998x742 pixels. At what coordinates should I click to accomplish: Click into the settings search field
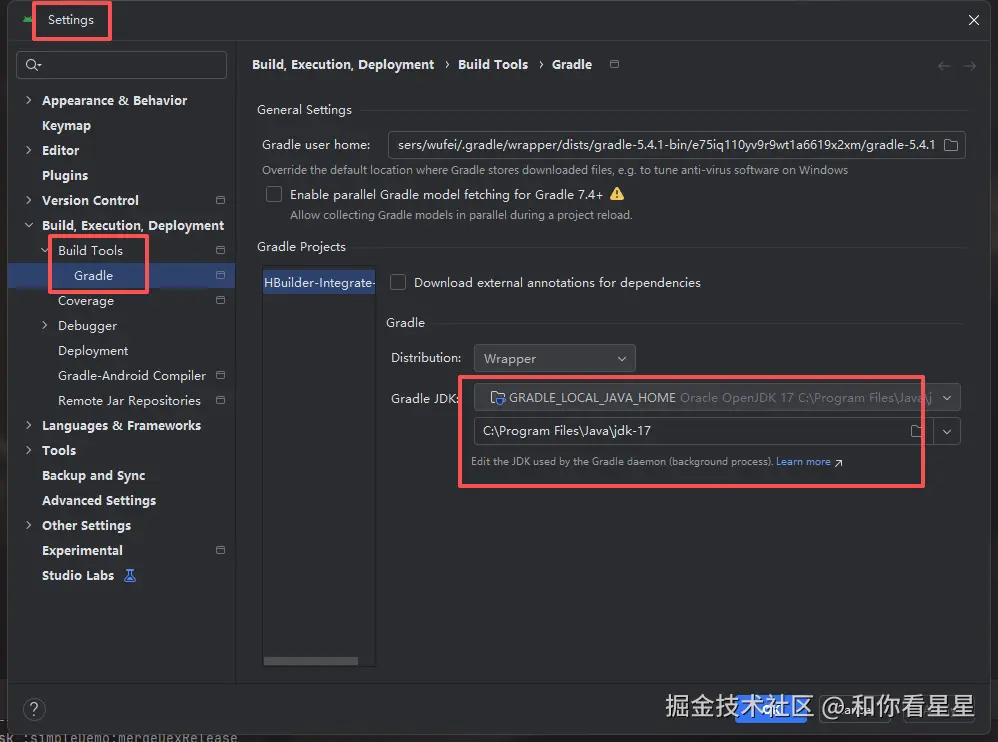122,65
